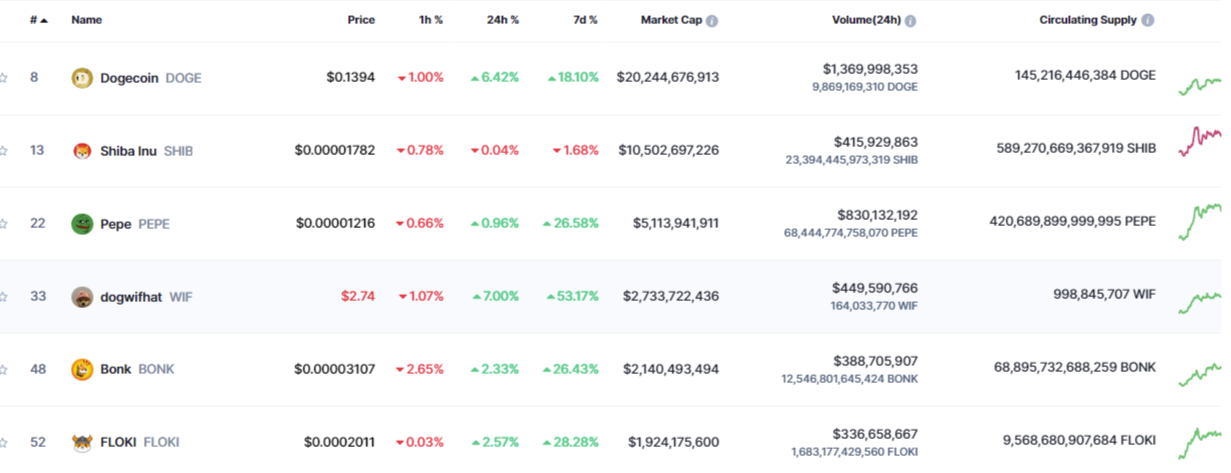Sort by Market Cap column header
The width and height of the screenshot is (1231, 473).
pyautogui.click(x=671, y=20)
